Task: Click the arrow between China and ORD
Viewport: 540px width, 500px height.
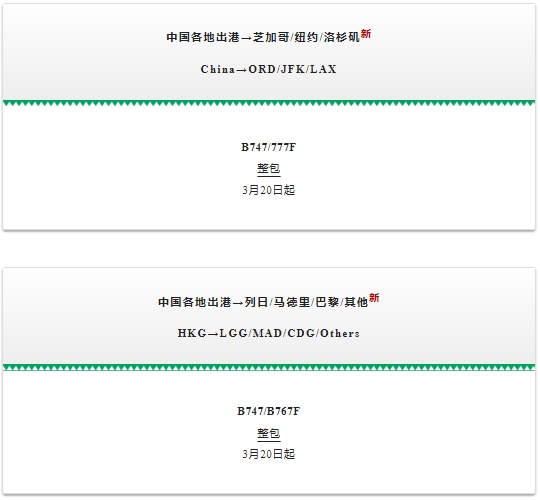Action: coord(242,70)
